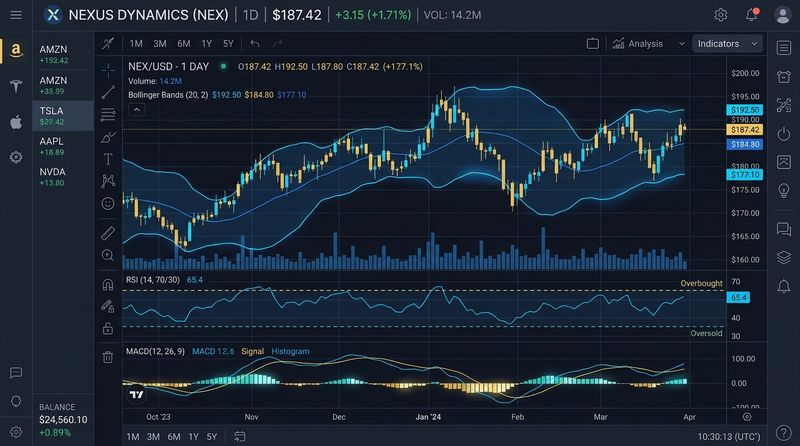Viewport: 800px width, 446px height.
Task: Undo last chart action
Action: coord(255,44)
